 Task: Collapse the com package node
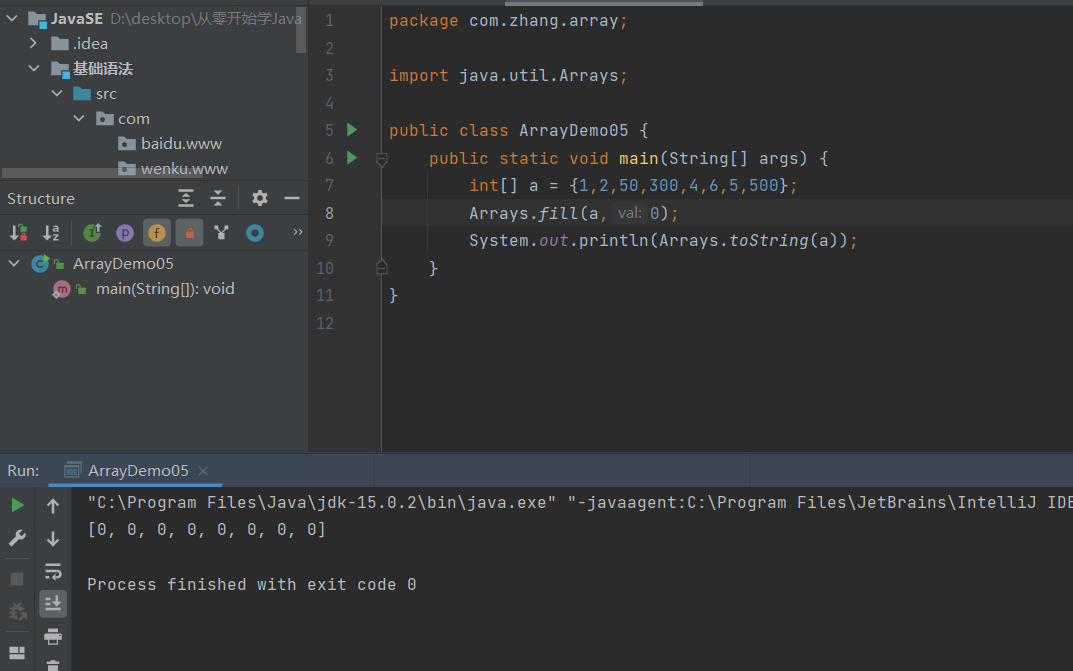coord(80,118)
